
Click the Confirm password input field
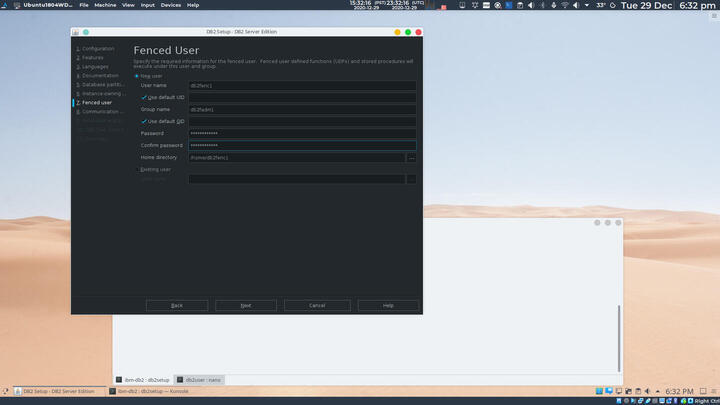[302, 146]
